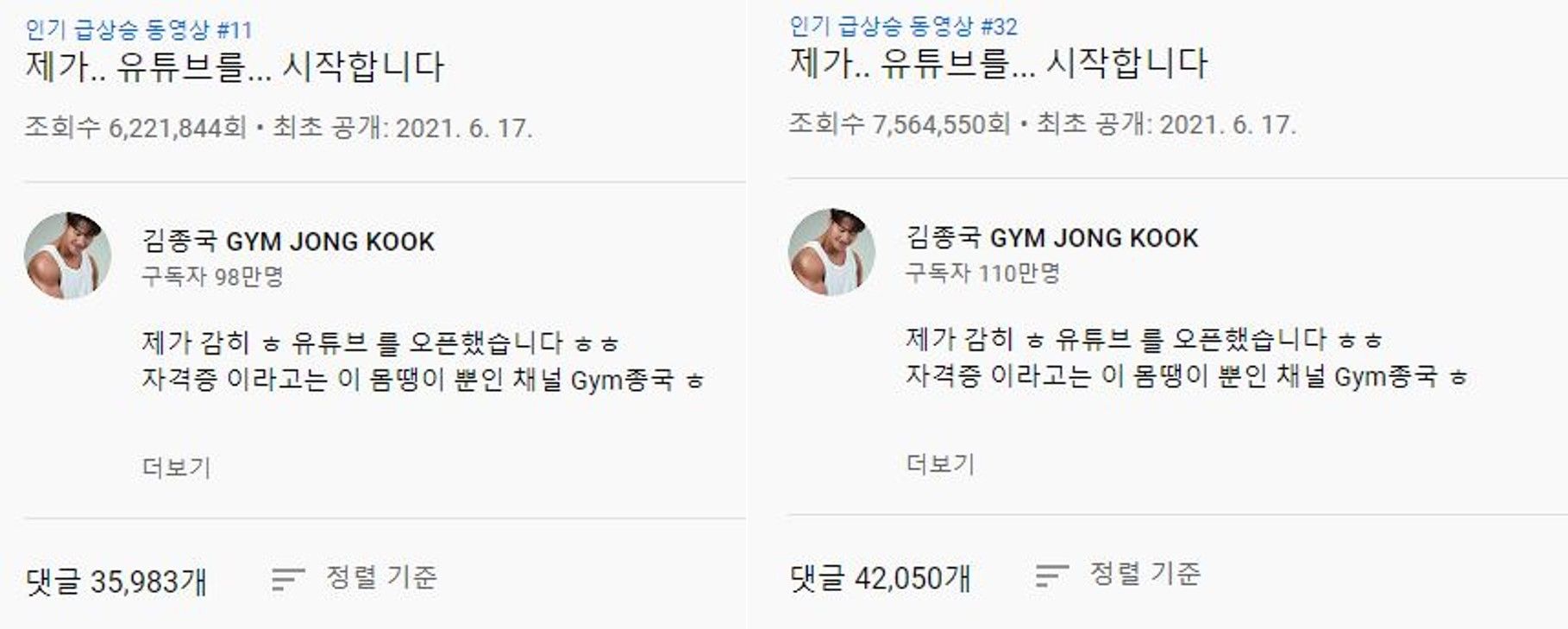Click video title below trending #32 link
The height and width of the screenshot is (629, 1568).
point(999,64)
